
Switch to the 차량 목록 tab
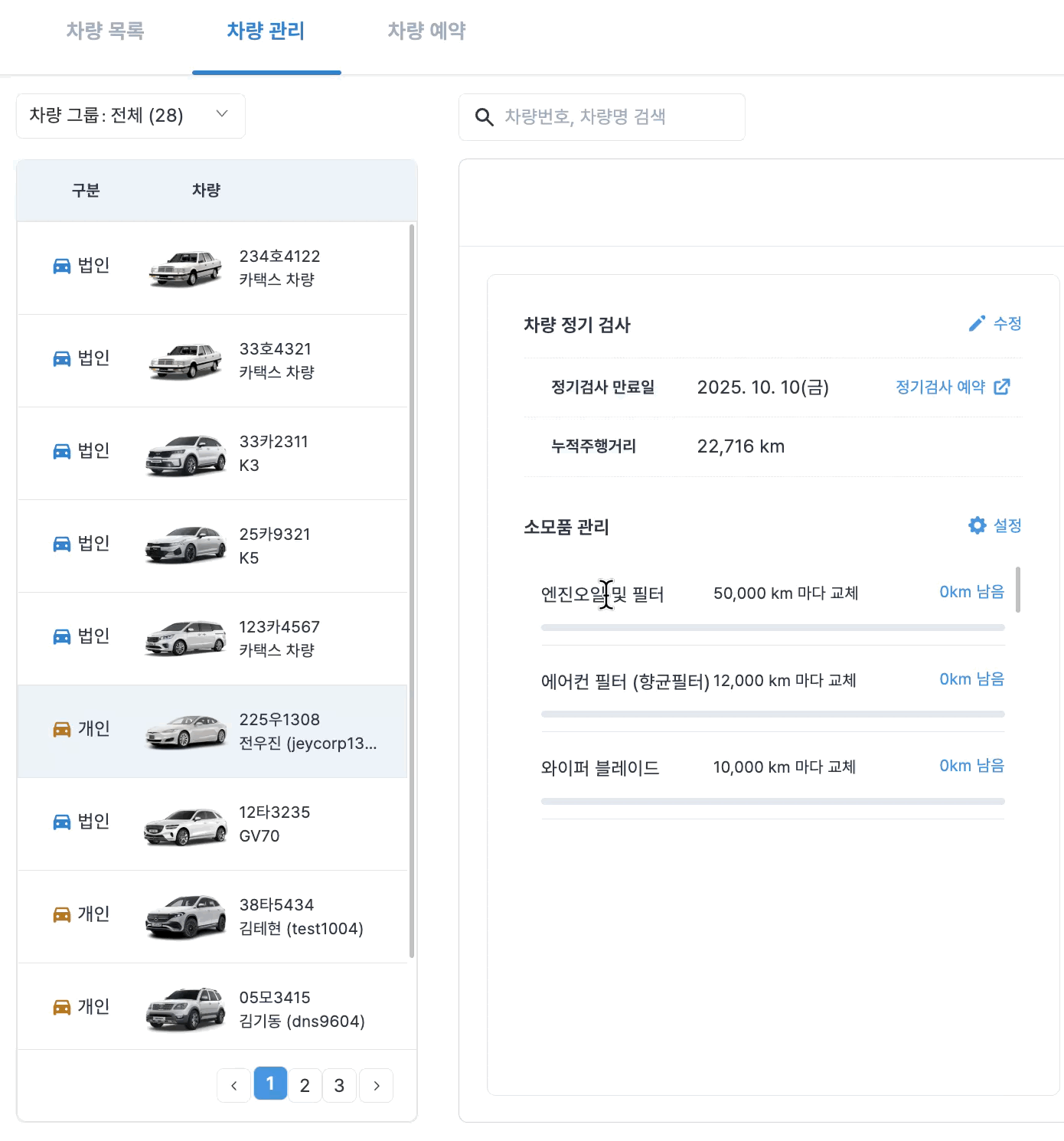[x=106, y=31]
